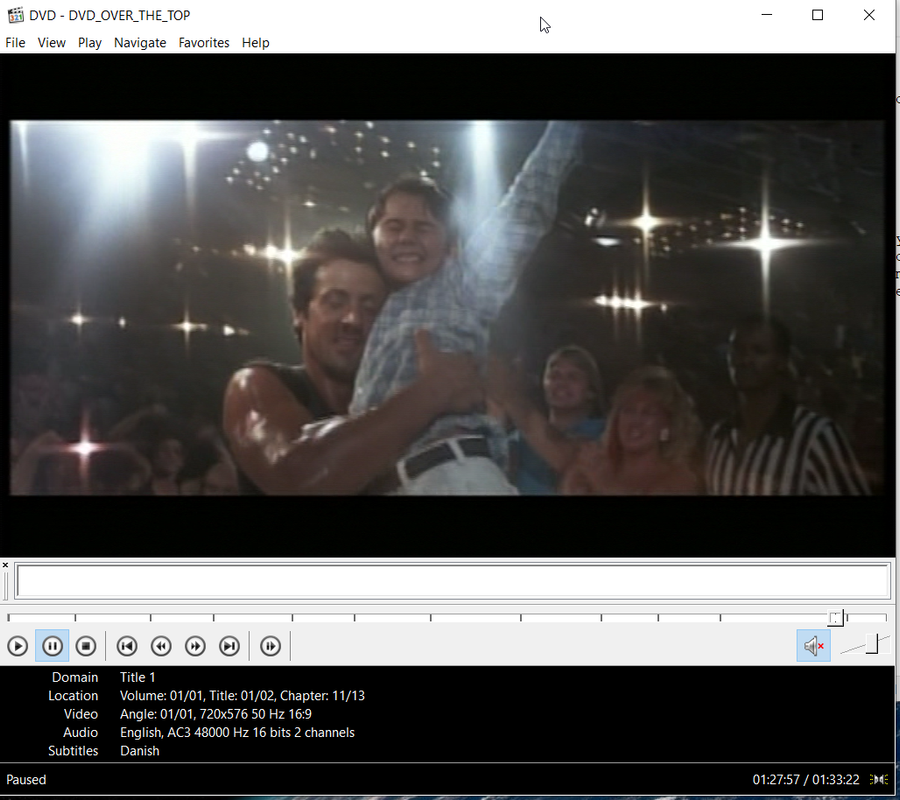The image size is (900, 800).
Task: Open the View menu
Action: coord(52,43)
